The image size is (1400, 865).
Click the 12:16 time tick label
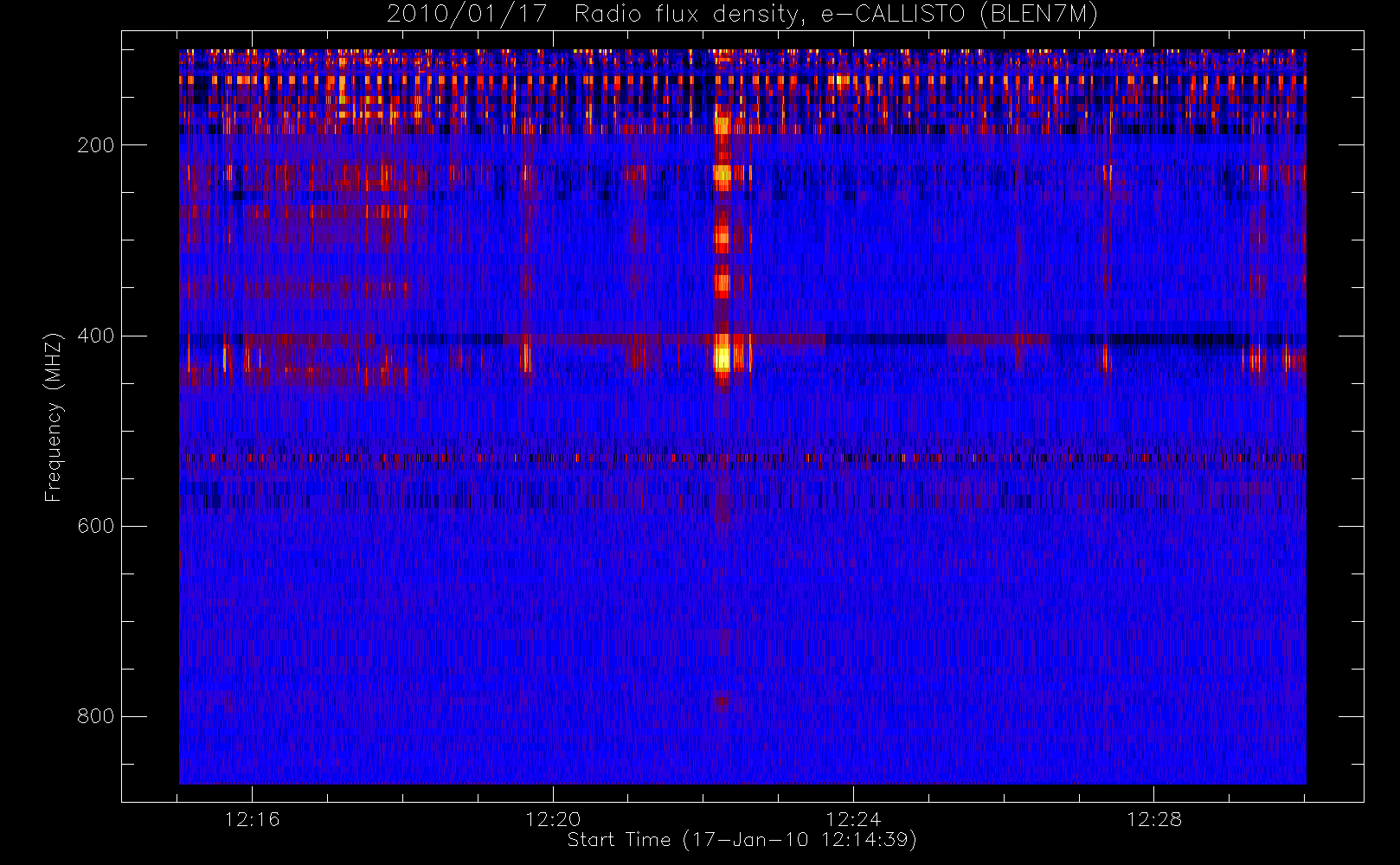252,818
